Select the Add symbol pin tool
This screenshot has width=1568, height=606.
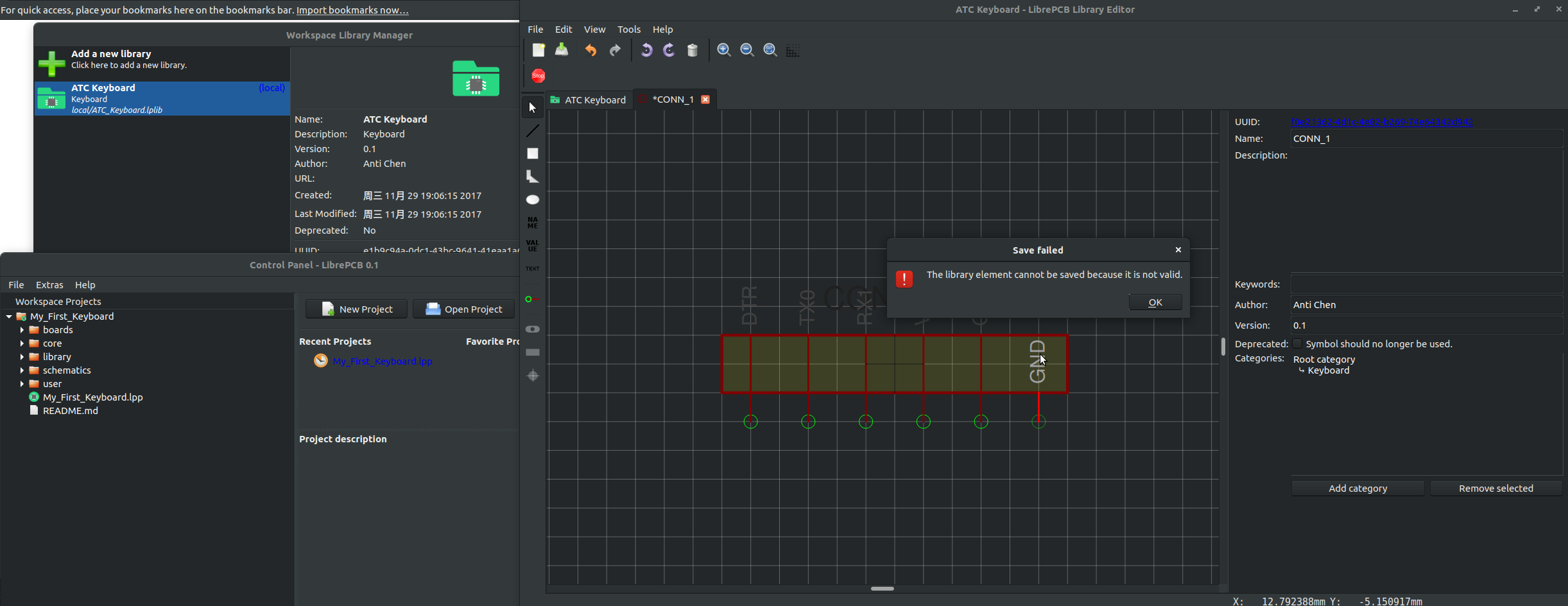pyautogui.click(x=533, y=299)
